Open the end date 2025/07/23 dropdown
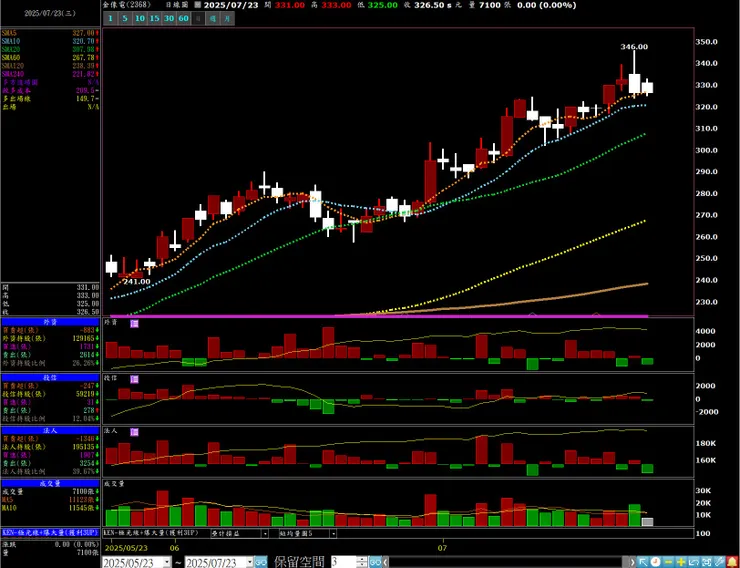740x568 pixels. point(250,562)
